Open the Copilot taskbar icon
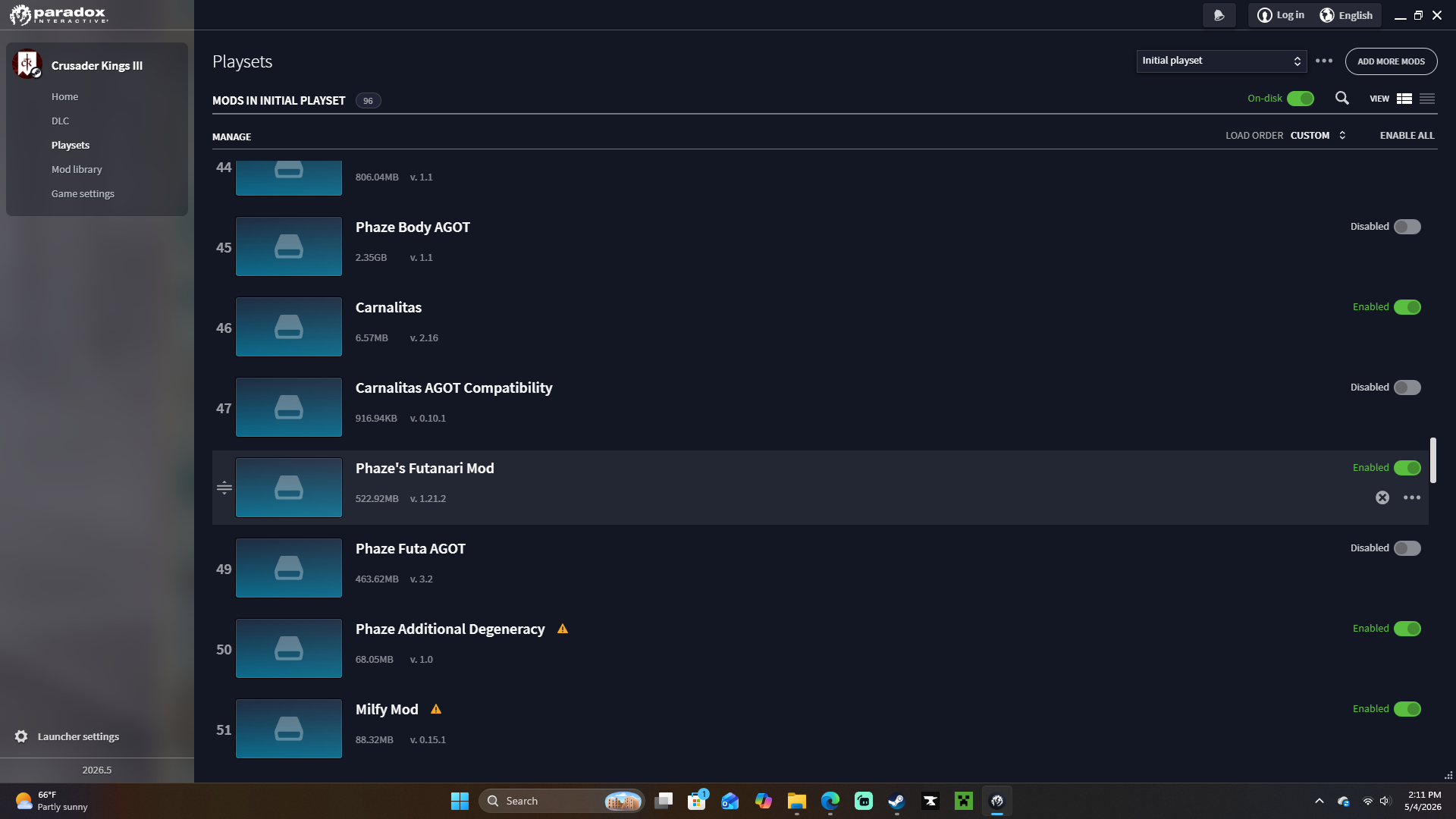 tap(763, 801)
